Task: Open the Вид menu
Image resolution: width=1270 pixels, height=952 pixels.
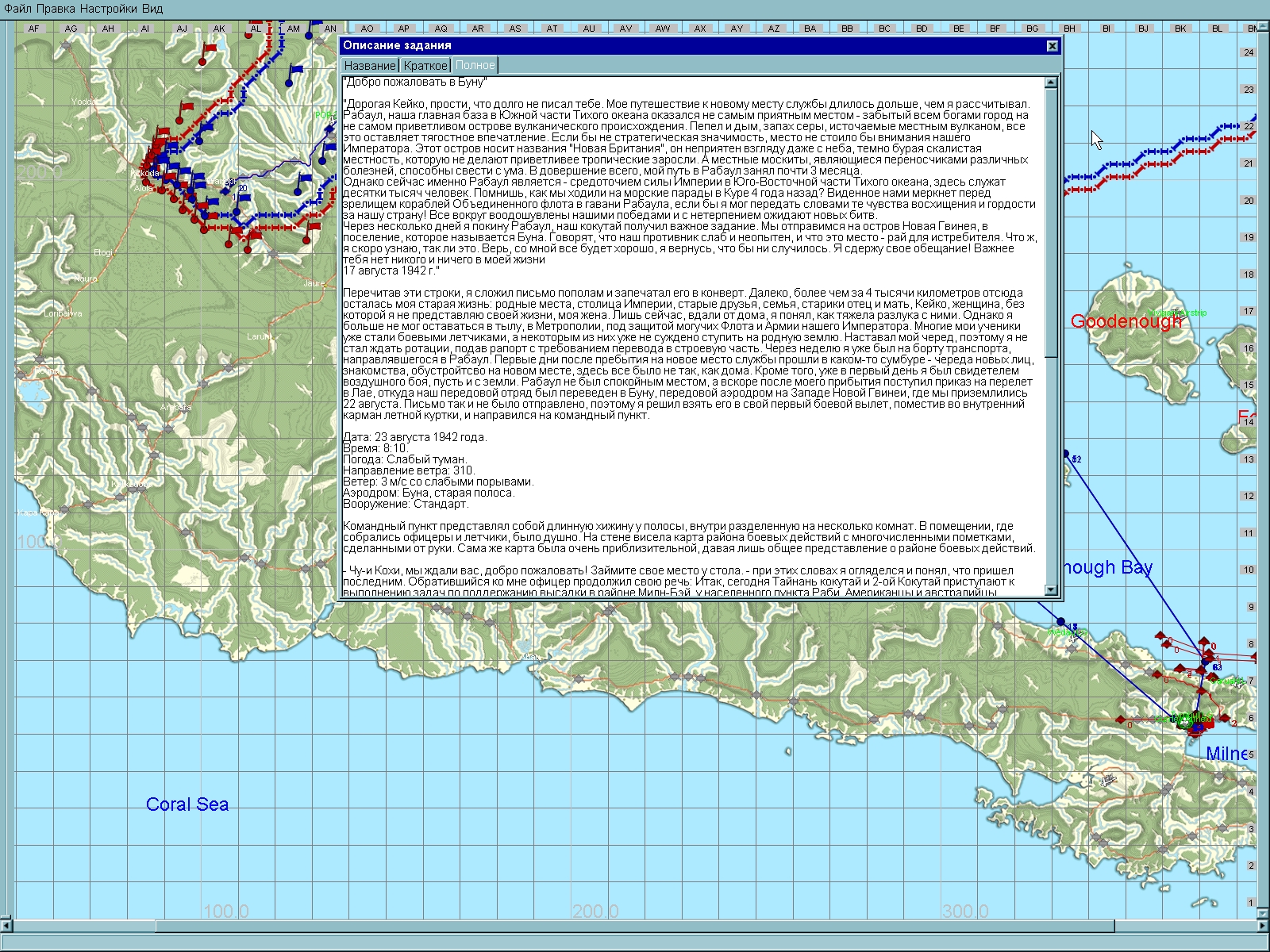Action: click(x=153, y=9)
